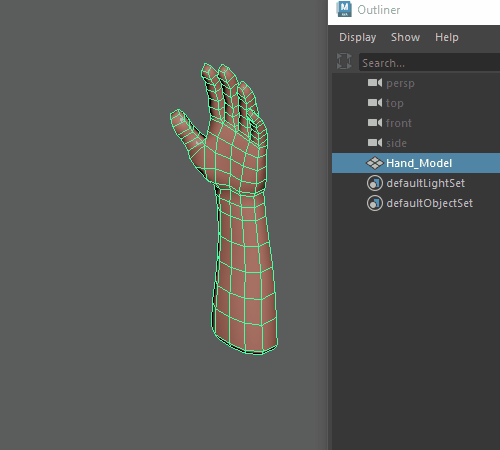Open the Display menu in Outliner
This screenshot has width=500, height=450.
point(357,37)
